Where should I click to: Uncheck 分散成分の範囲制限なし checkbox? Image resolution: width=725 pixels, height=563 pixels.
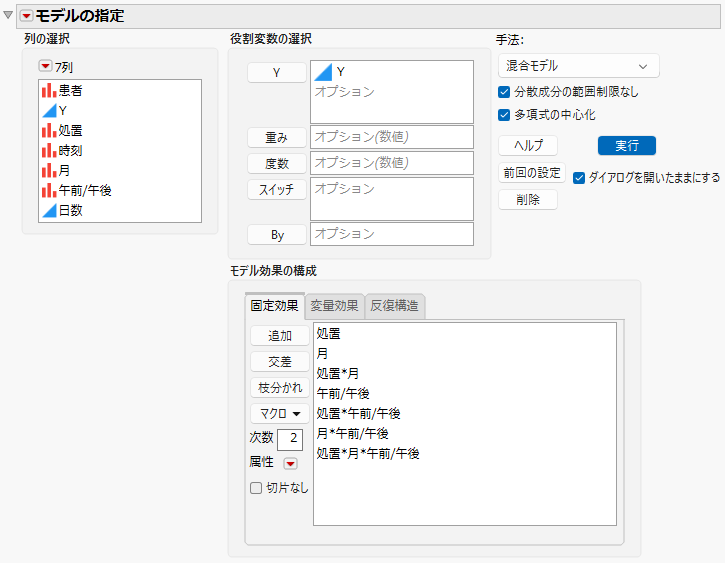tap(504, 92)
